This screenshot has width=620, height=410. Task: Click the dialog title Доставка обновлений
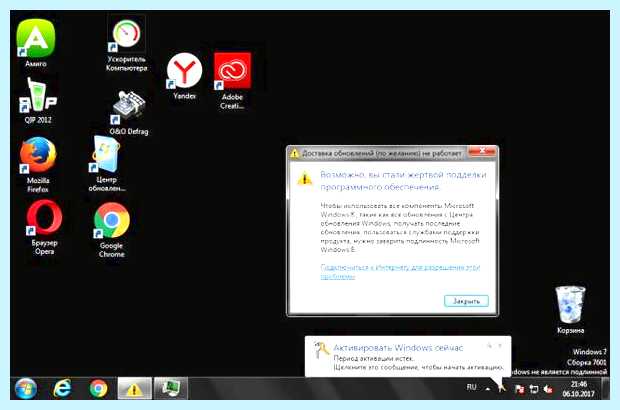pyautogui.click(x=382, y=153)
